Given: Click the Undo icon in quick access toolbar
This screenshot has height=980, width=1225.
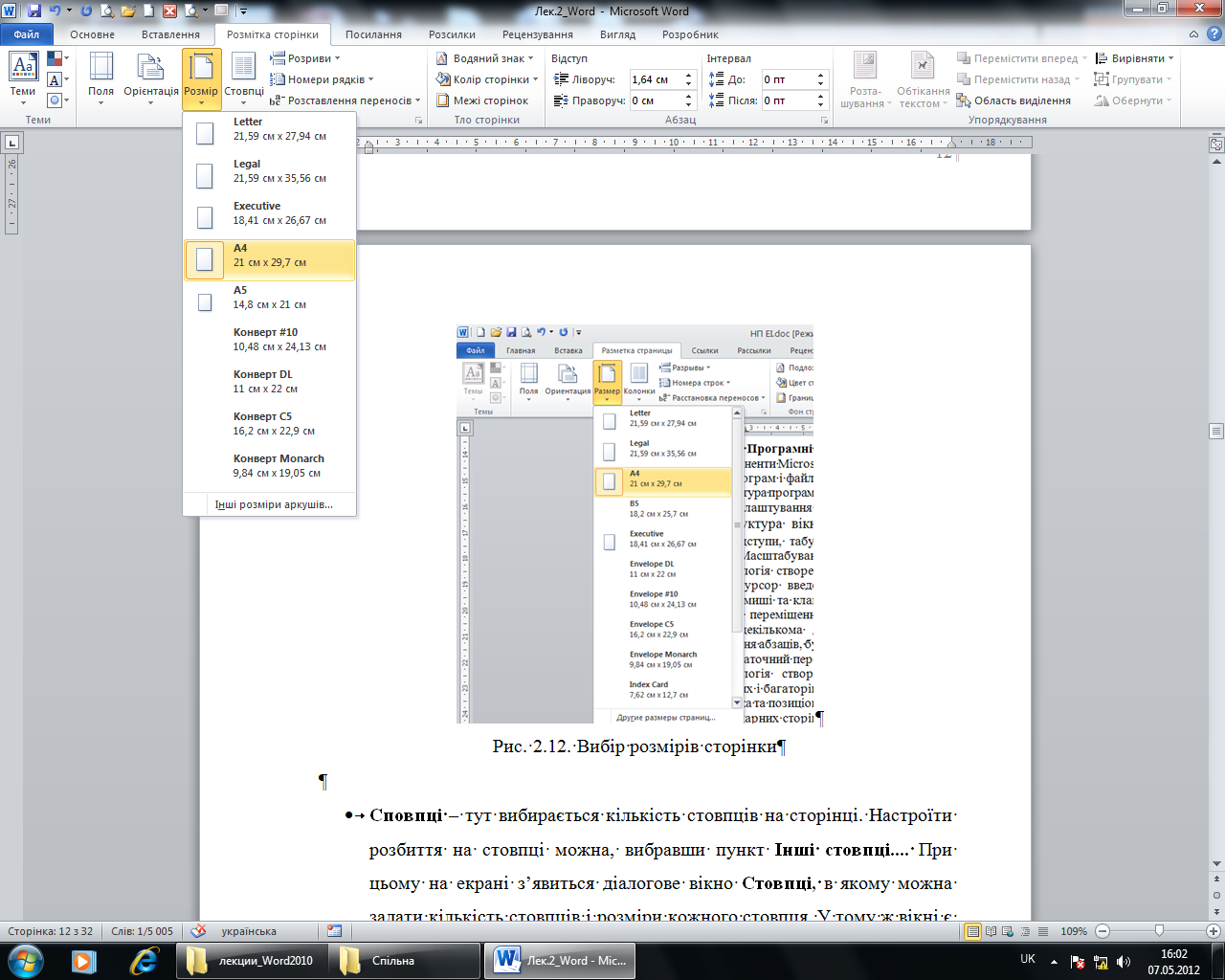Looking at the screenshot, I should coord(55,11).
